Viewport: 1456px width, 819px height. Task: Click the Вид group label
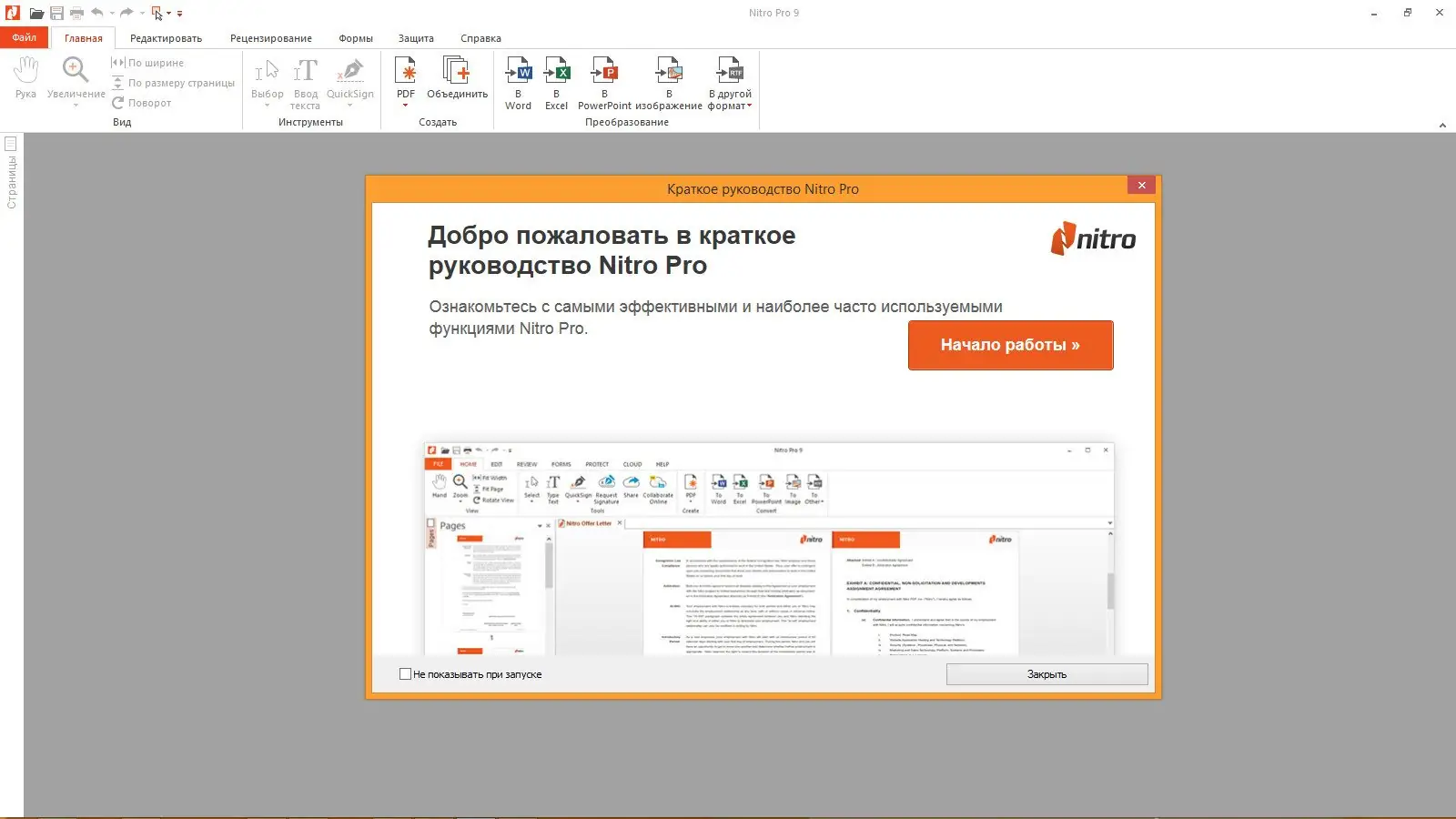122,122
